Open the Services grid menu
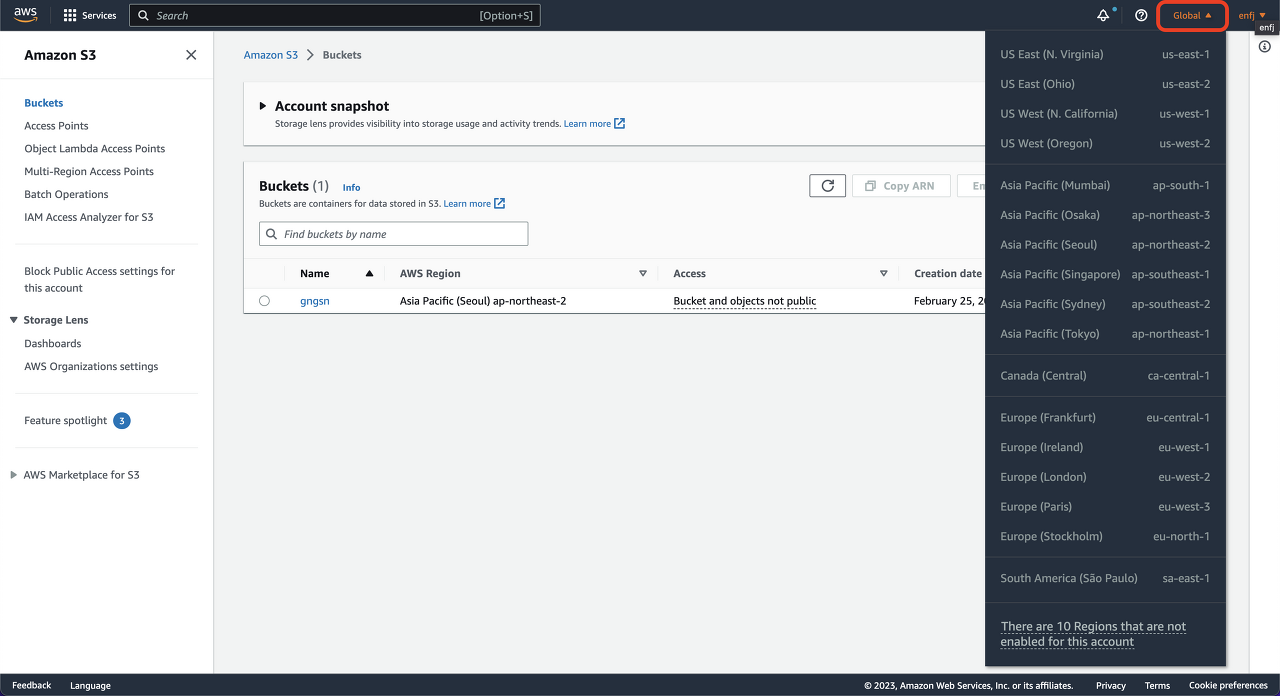 (x=90, y=15)
